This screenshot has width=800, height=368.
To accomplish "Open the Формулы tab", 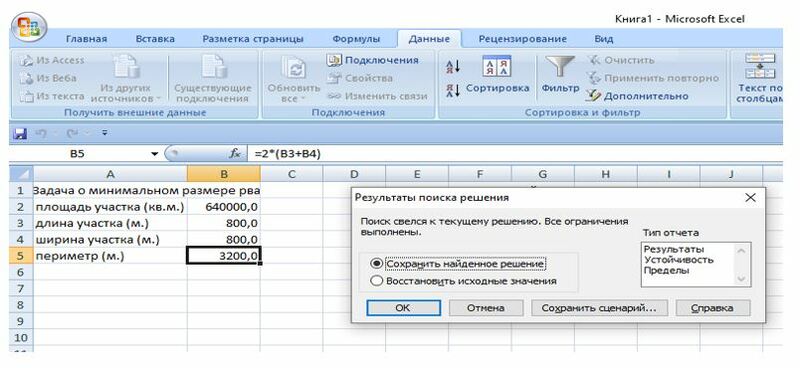I will (x=356, y=39).
